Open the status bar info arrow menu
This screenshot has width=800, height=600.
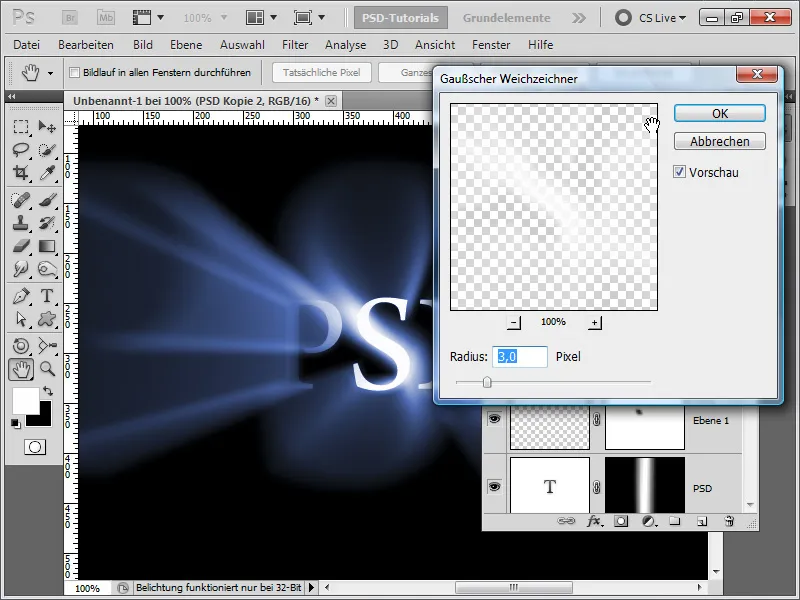(311, 588)
